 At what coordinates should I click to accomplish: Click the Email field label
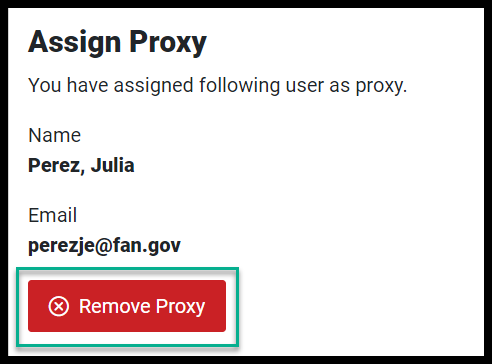click(x=53, y=215)
